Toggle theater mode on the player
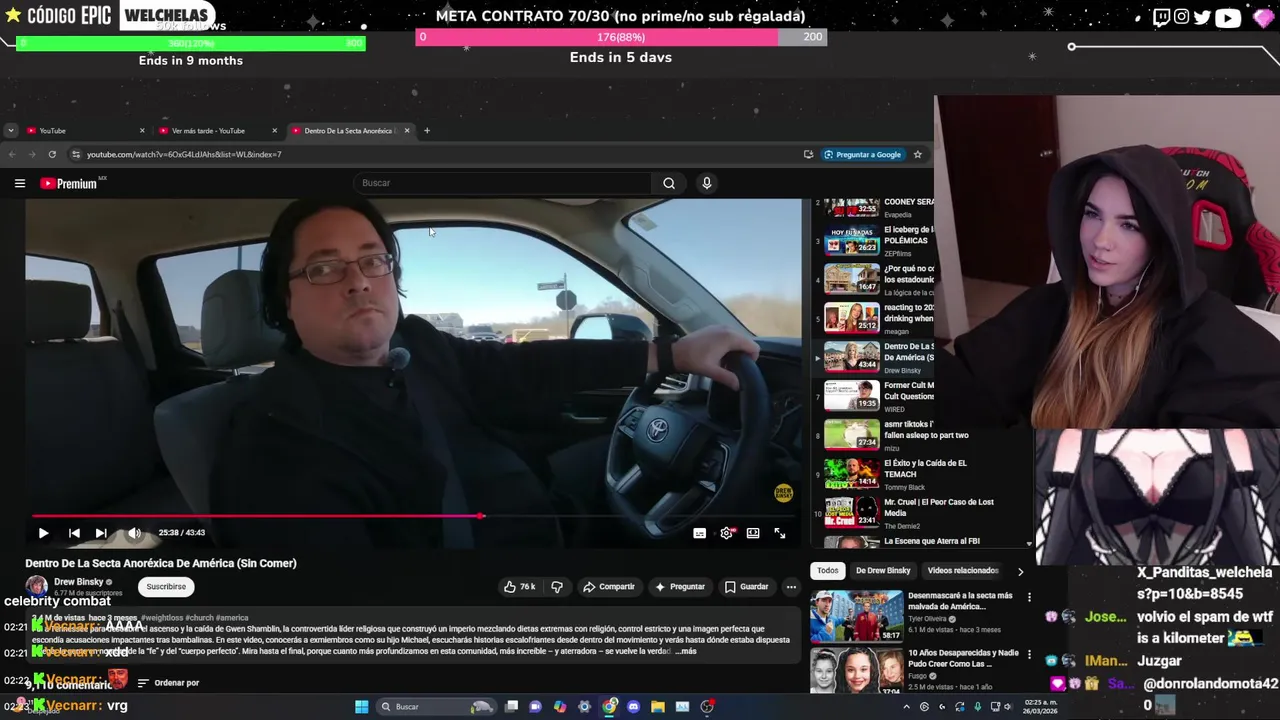This screenshot has width=1280, height=720. point(753,533)
